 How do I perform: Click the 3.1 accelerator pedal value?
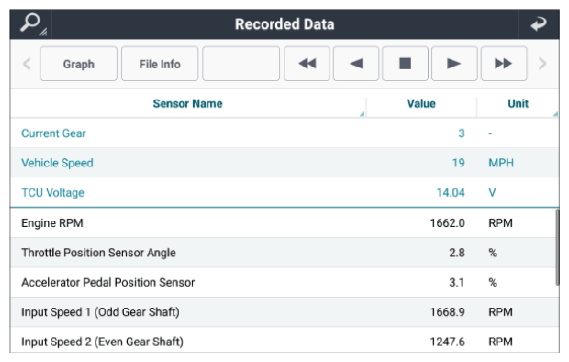point(457,282)
